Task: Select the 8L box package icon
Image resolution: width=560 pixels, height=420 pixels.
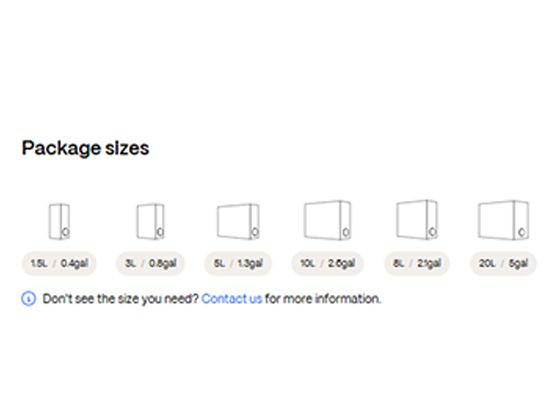Action: coord(417,220)
